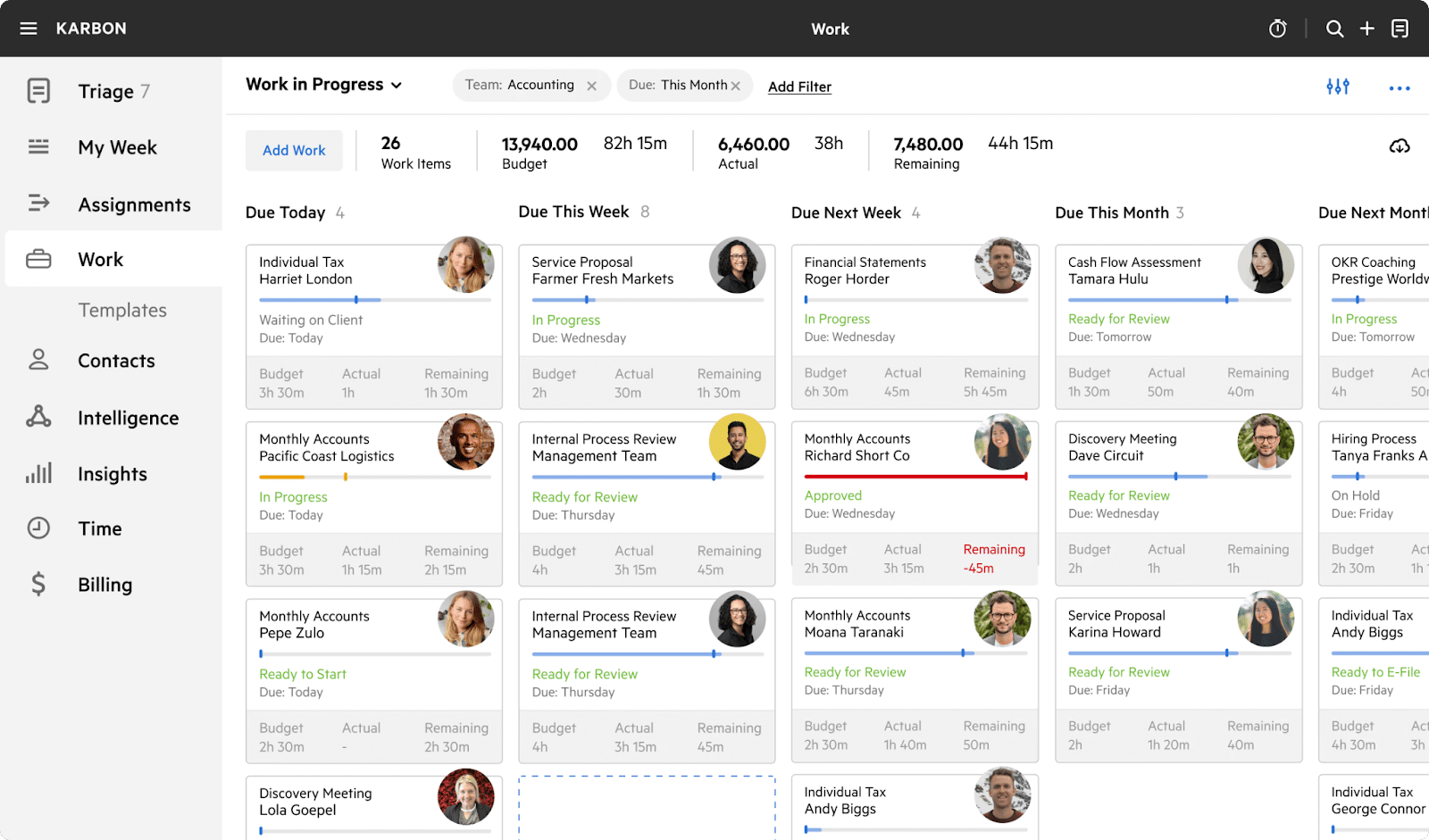
Task: Click the Contacts person icon in sidebar
Action: click(x=38, y=361)
